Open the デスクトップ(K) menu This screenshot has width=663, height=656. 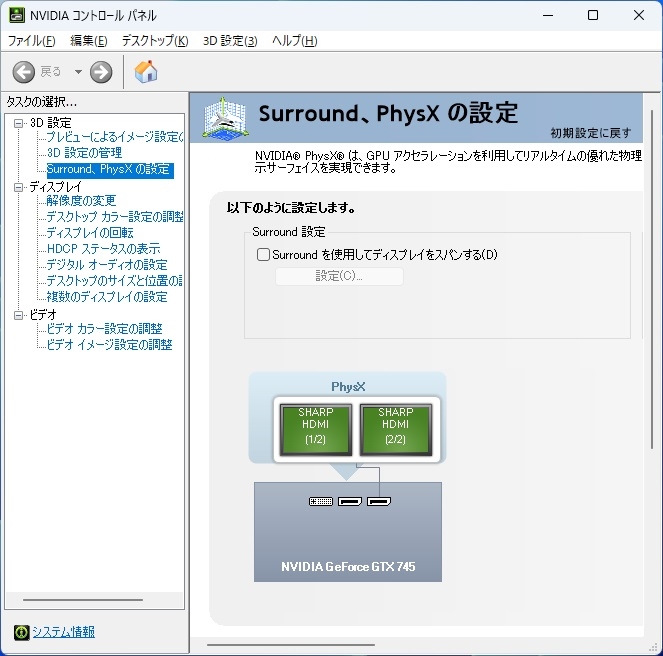coord(155,41)
